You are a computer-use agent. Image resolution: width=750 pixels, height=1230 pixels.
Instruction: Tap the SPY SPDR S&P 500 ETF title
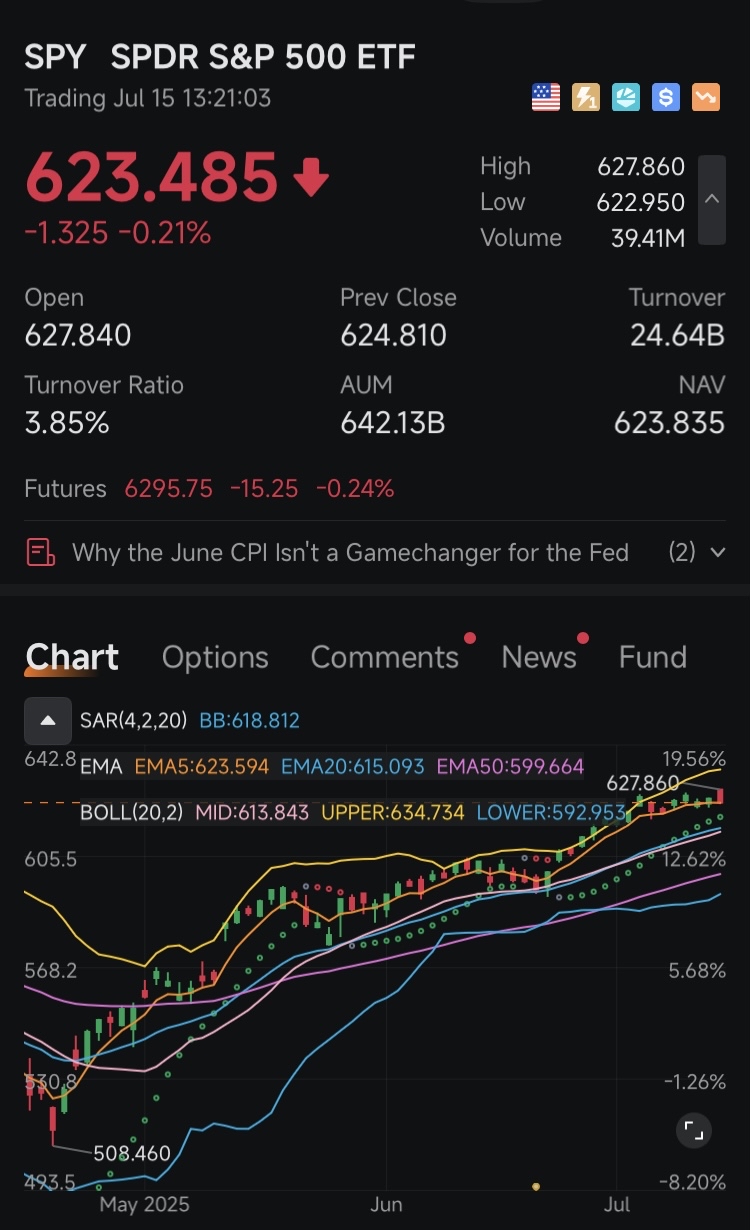click(x=220, y=57)
